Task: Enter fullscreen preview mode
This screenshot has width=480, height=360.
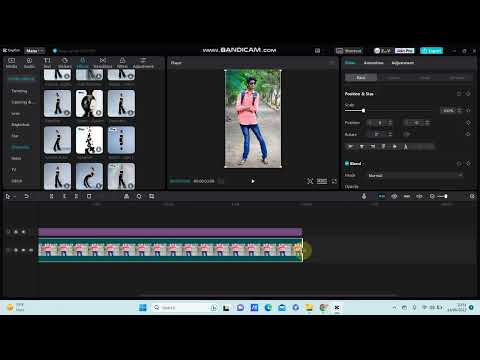Action: pyautogui.click(x=334, y=181)
